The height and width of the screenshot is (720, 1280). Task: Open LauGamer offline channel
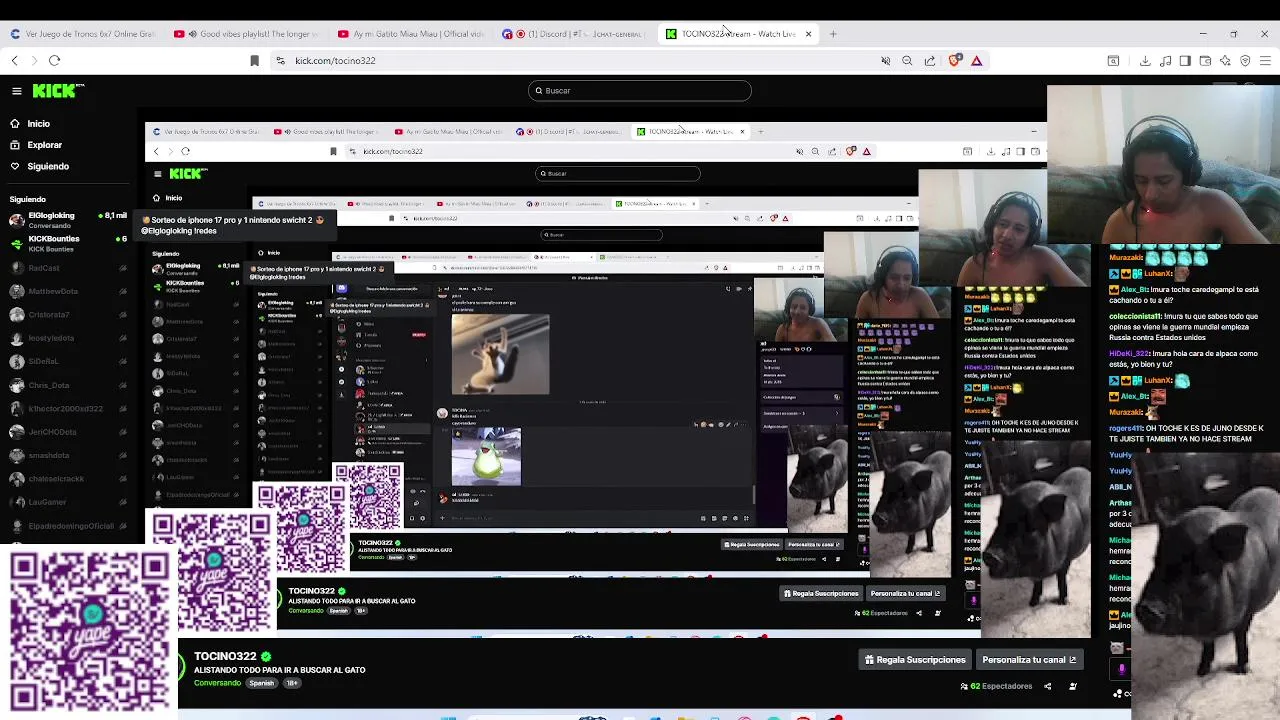[66, 502]
